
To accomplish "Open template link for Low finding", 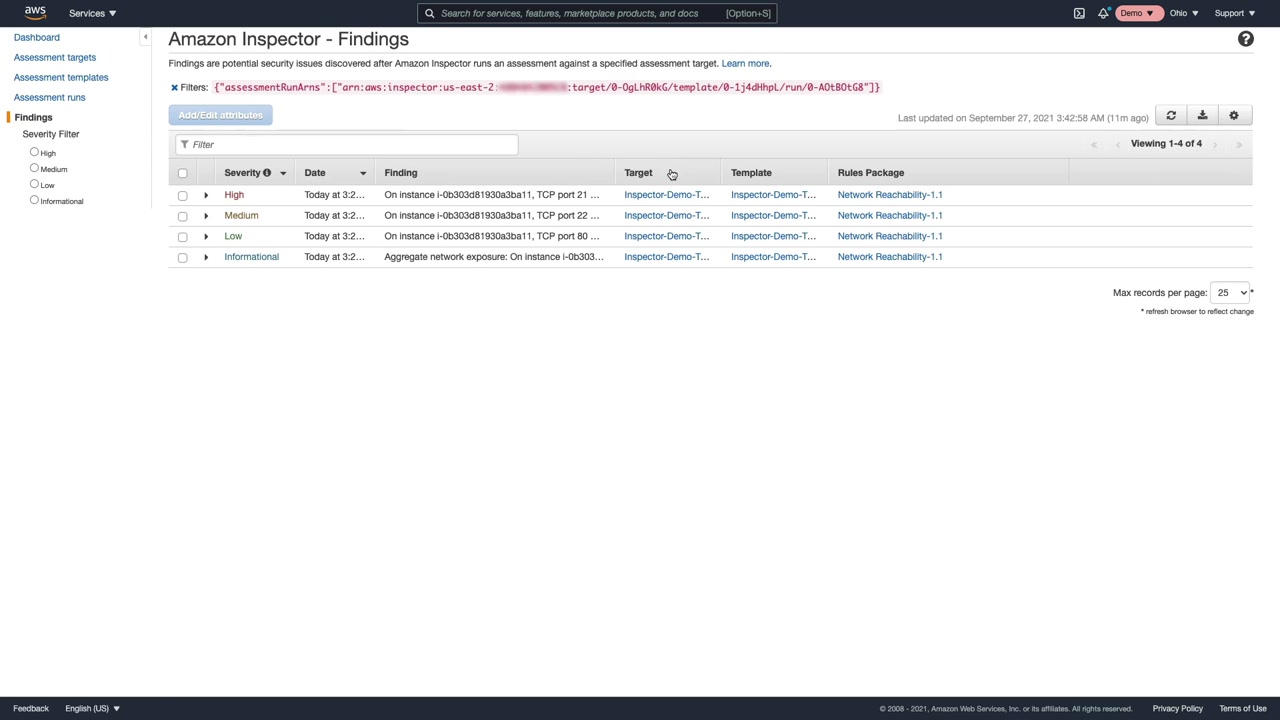I will tap(773, 236).
